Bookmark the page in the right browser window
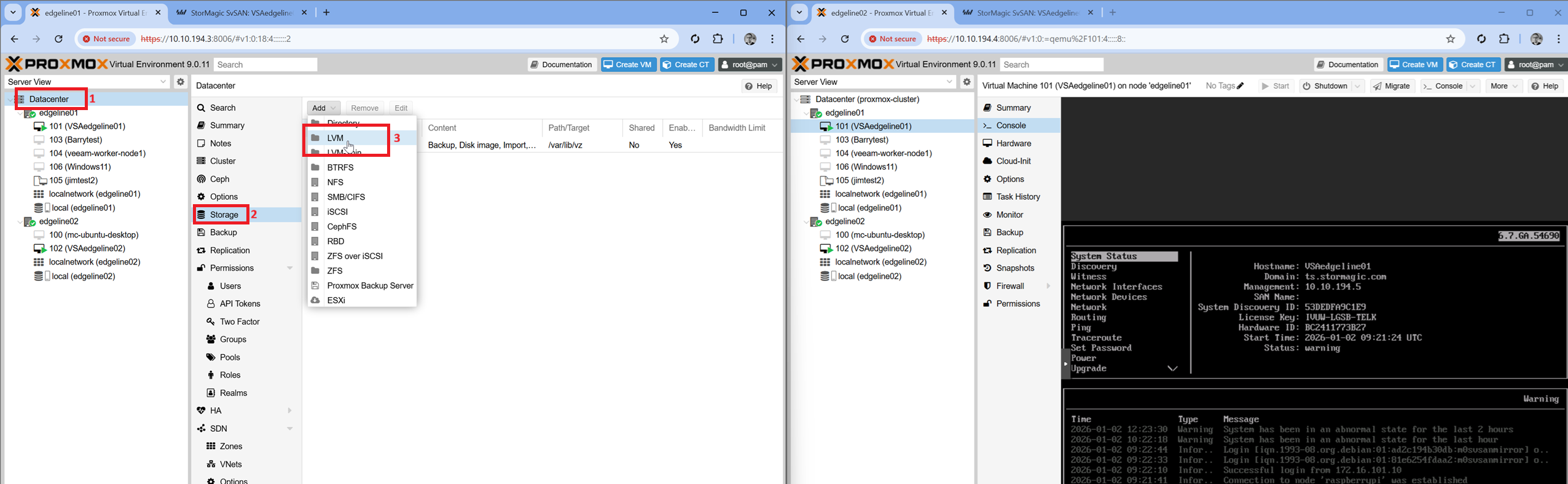The width and height of the screenshot is (1568, 484). pos(1451,39)
